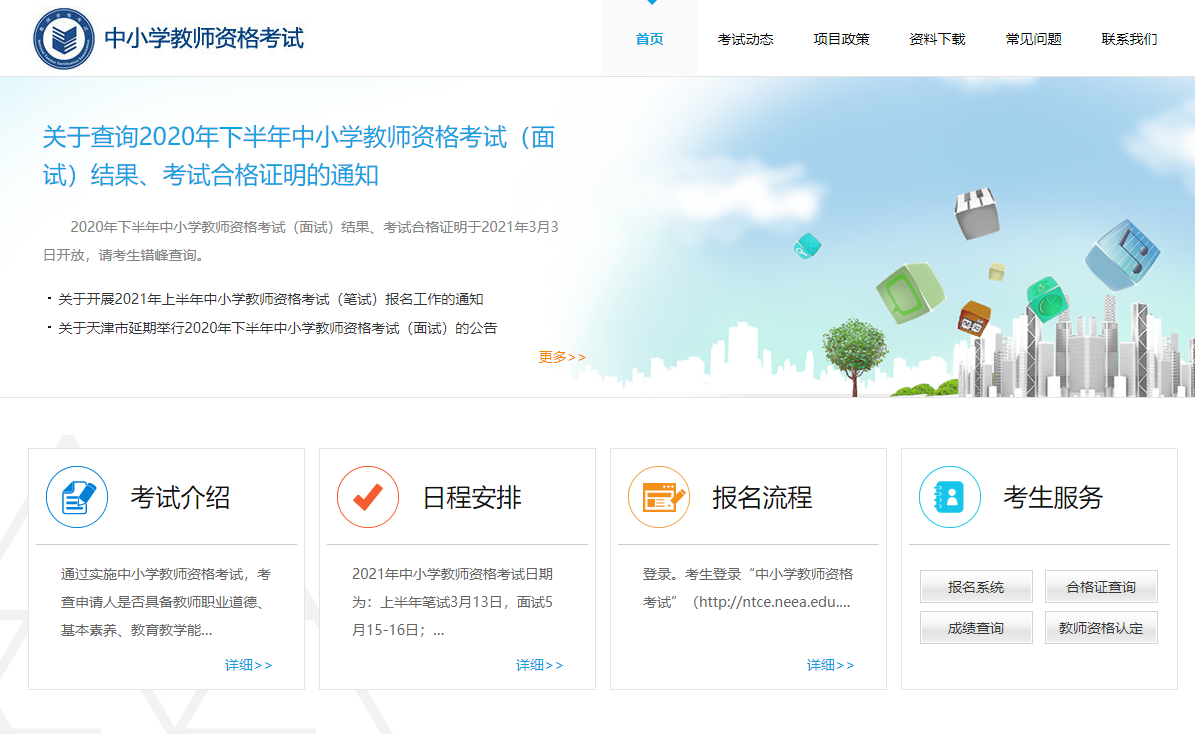Open the 考试动态 menu item

pos(745,39)
